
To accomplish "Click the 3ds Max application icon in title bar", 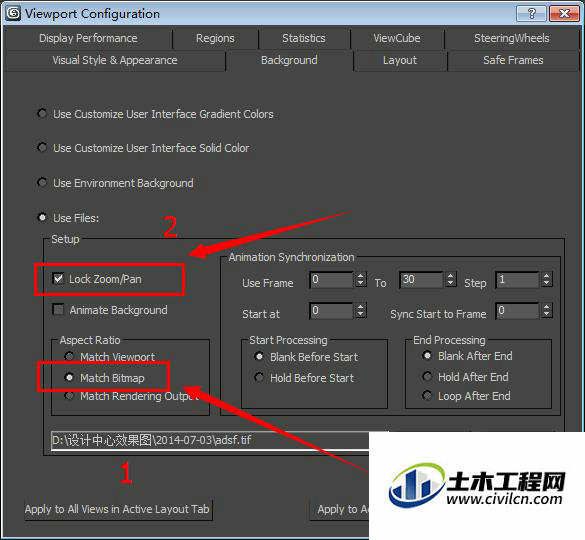I will [x=13, y=13].
